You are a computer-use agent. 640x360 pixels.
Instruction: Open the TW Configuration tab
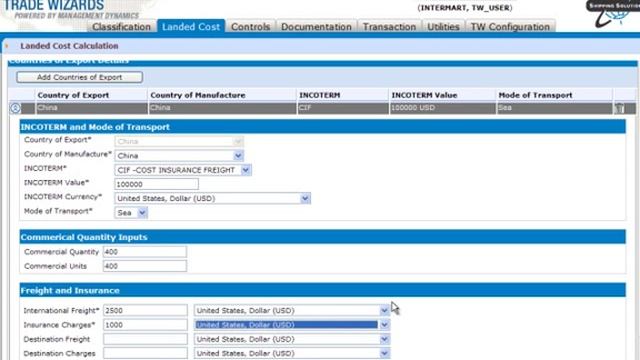pos(510,27)
